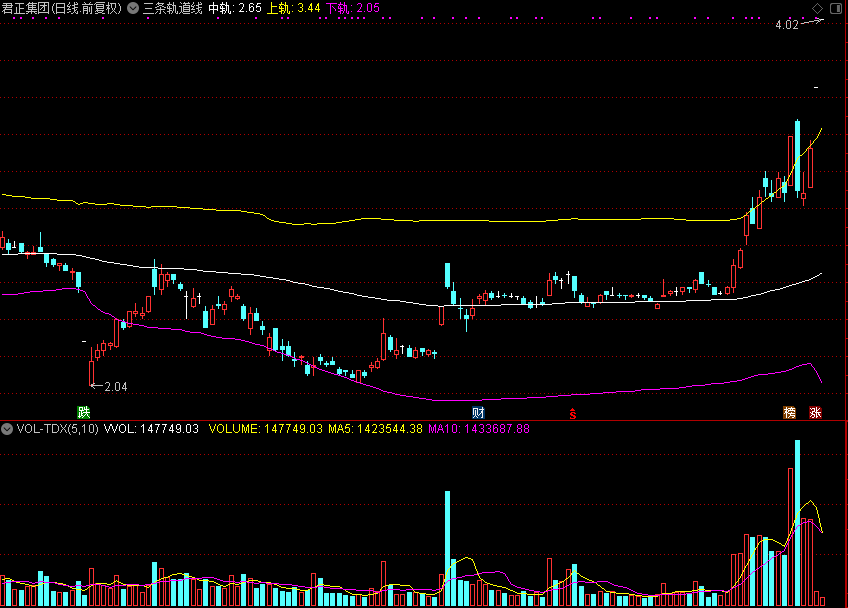
Task: Click the red 涨 marker
Action: 815,413
